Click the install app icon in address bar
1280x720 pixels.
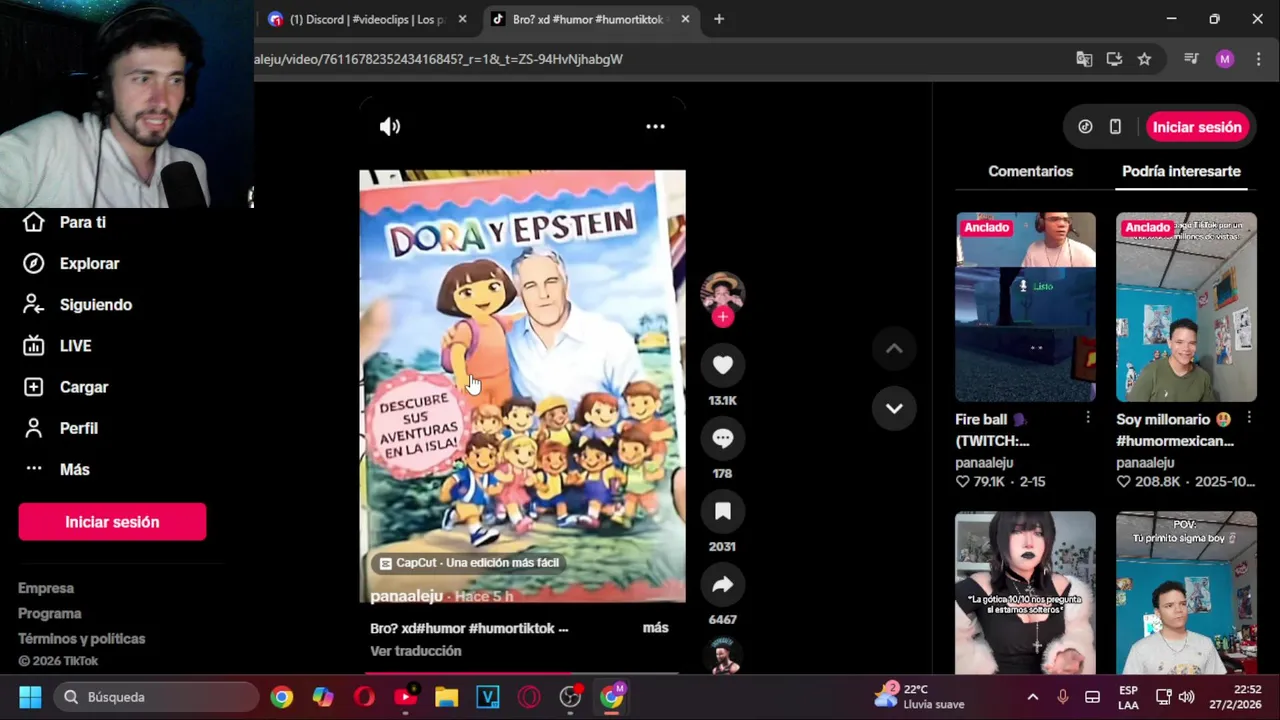(x=1114, y=59)
